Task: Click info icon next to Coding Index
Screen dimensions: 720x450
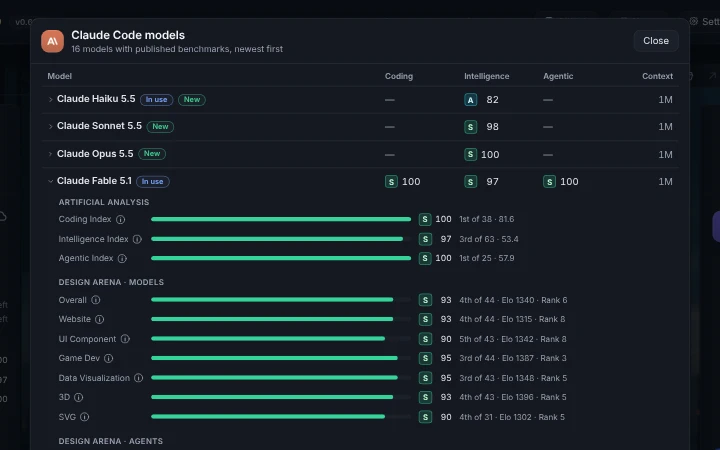Action: tap(120, 219)
